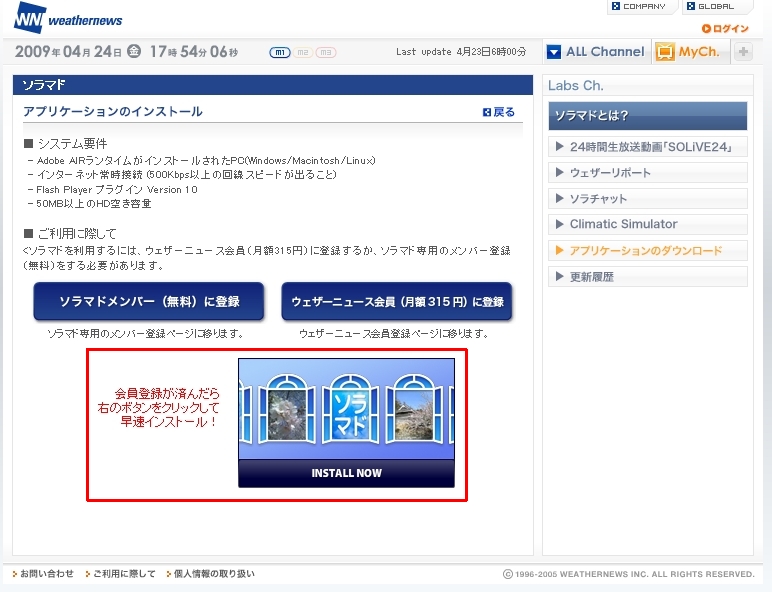Open ソラマドとは? sidebar header
This screenshot has height=592, width=772.
click(x=647, y=116)
